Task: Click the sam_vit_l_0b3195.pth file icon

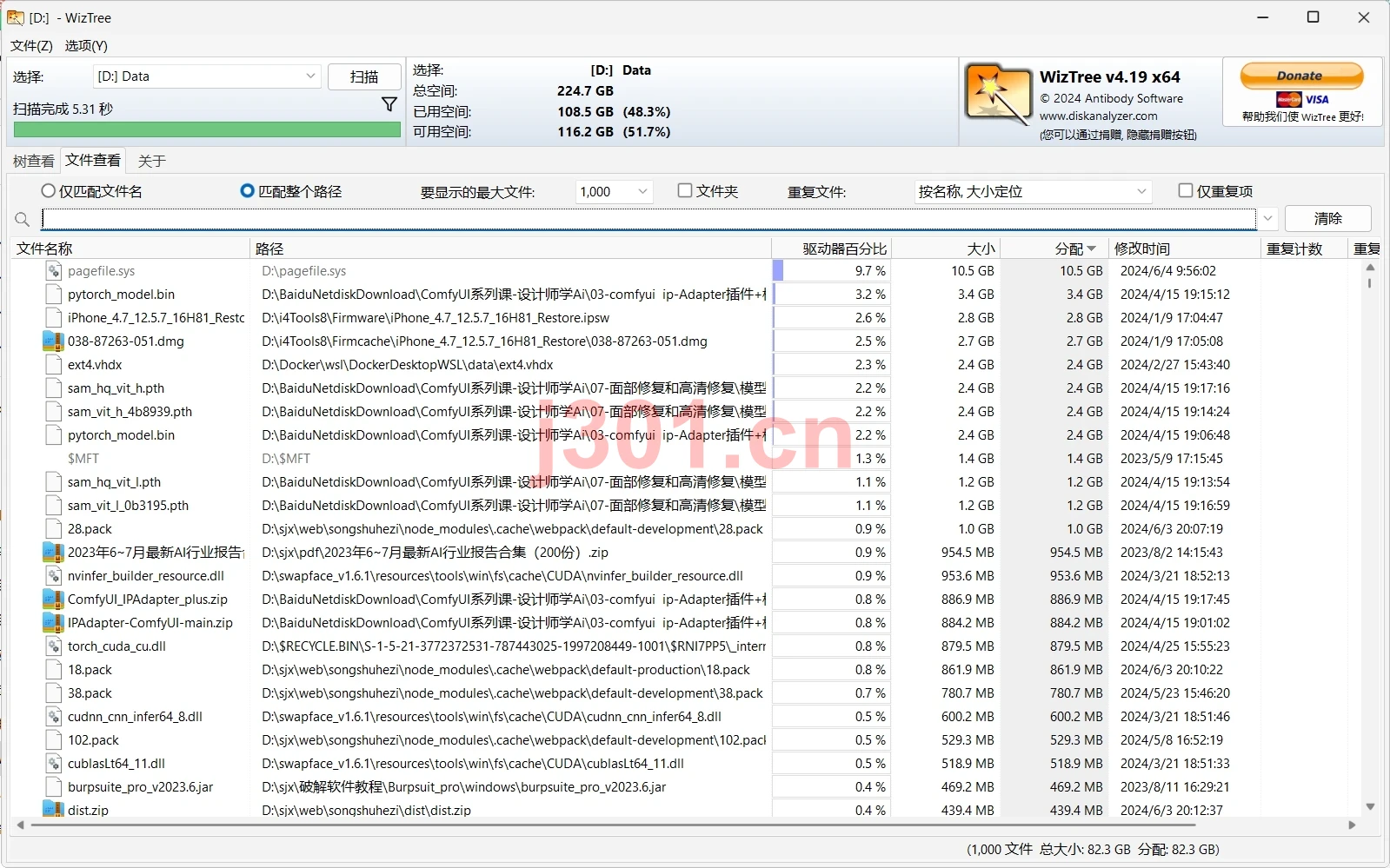Action: 53,506
